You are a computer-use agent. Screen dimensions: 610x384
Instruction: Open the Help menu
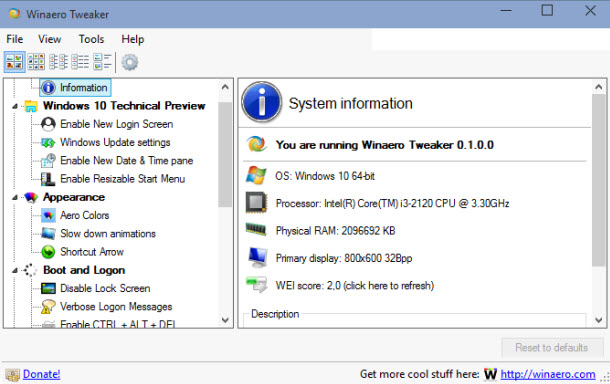tap(133, 39)
